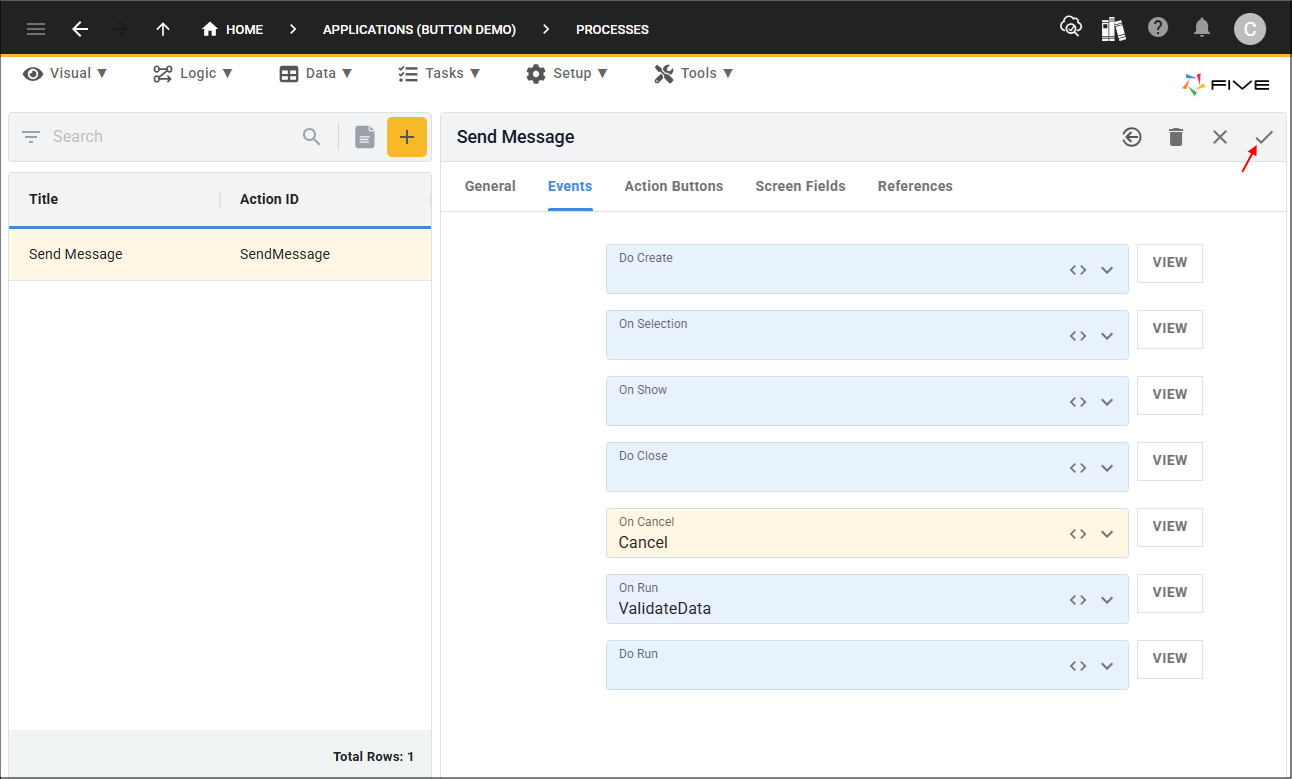Open code editor for Do Create

point(1078,270)
